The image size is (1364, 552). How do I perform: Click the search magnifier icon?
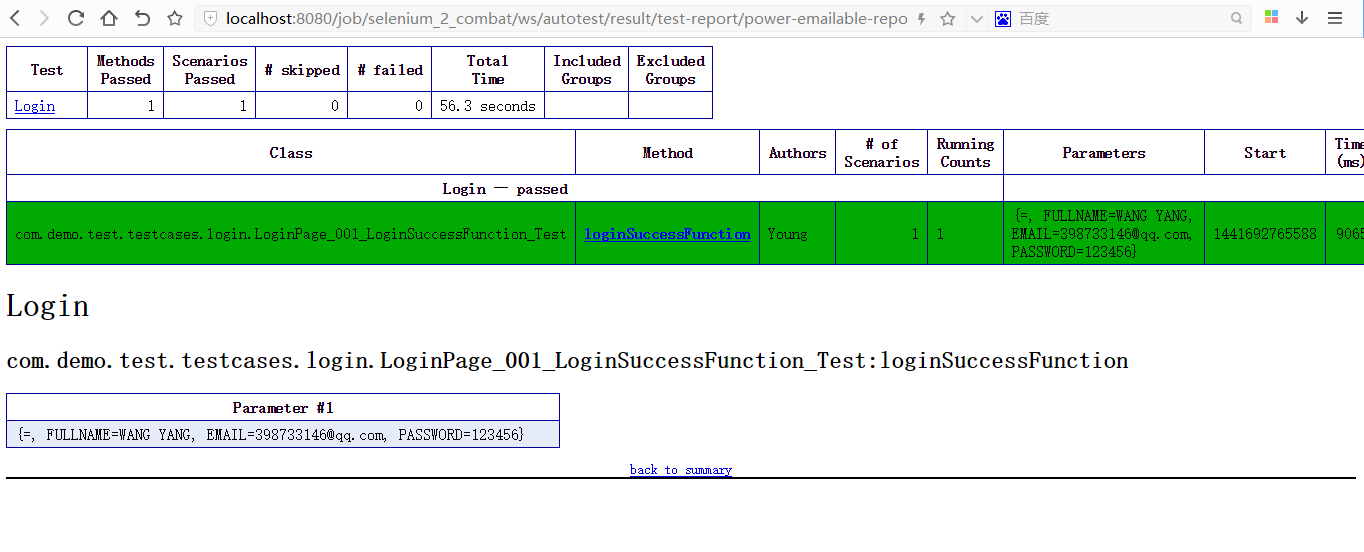(x=1237, y=18)
